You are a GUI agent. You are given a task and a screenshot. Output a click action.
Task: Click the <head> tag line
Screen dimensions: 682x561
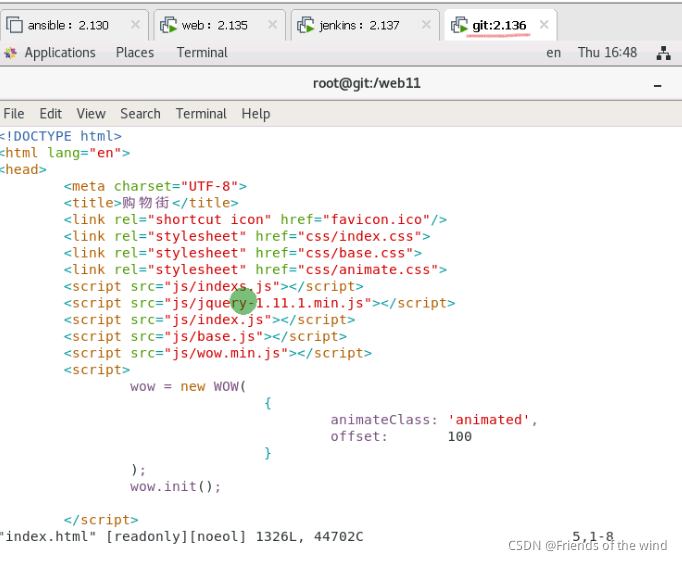click(23, 170)
